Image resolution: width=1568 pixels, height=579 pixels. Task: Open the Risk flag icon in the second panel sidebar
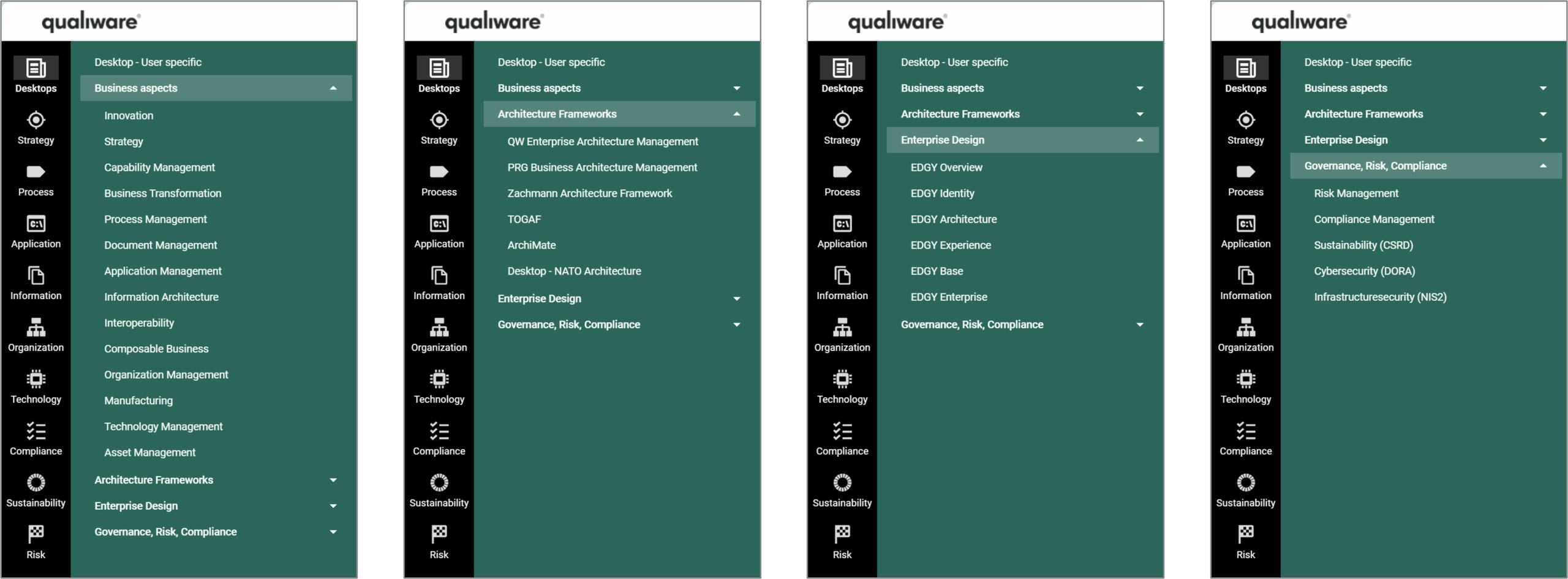[439, 534]
